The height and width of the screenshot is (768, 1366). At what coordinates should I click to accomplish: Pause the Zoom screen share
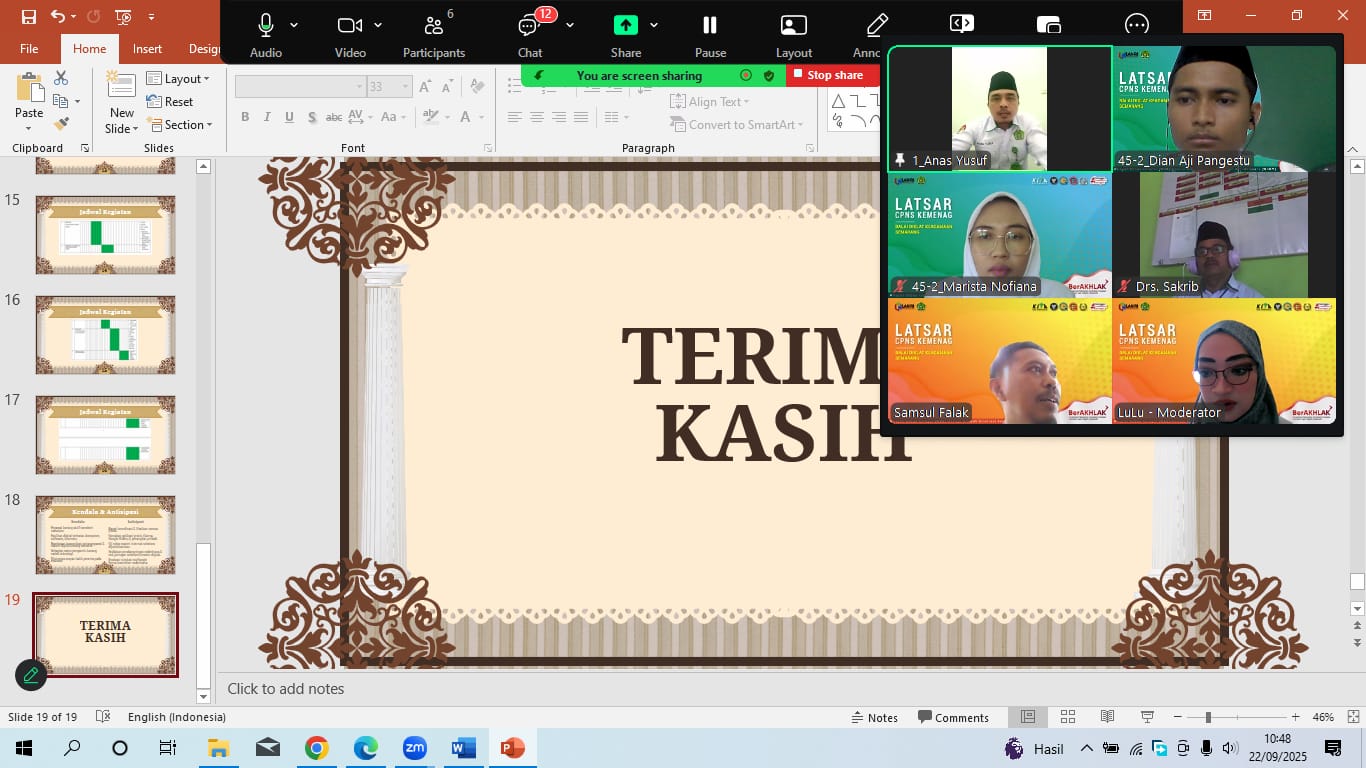click(x=710, y=36)
